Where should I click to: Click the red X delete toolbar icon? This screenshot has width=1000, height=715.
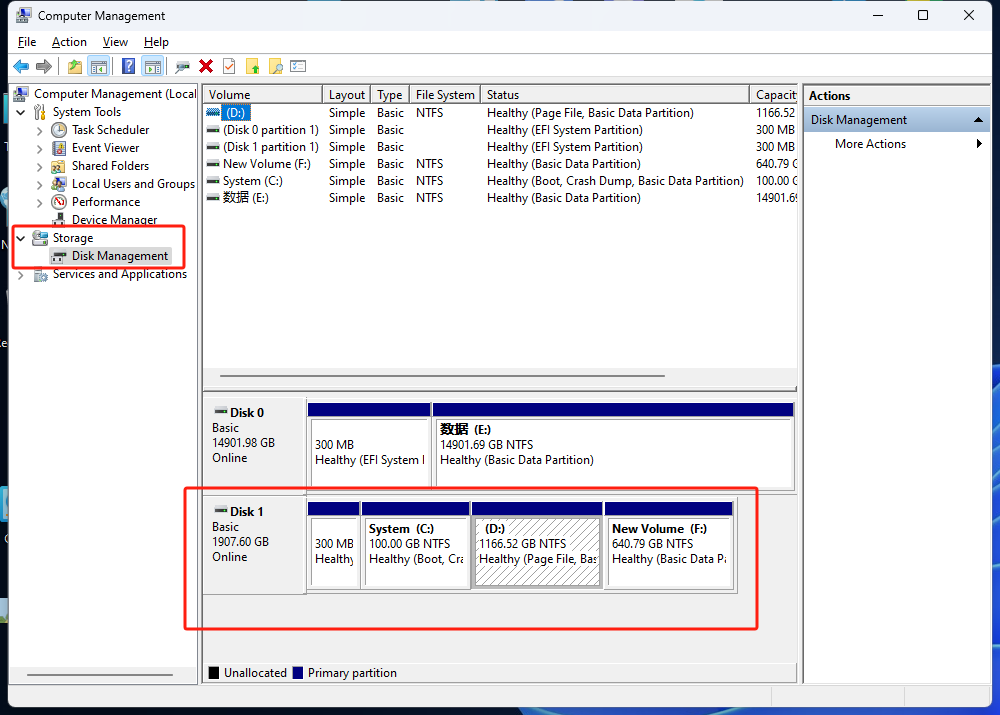pos(206,66)
